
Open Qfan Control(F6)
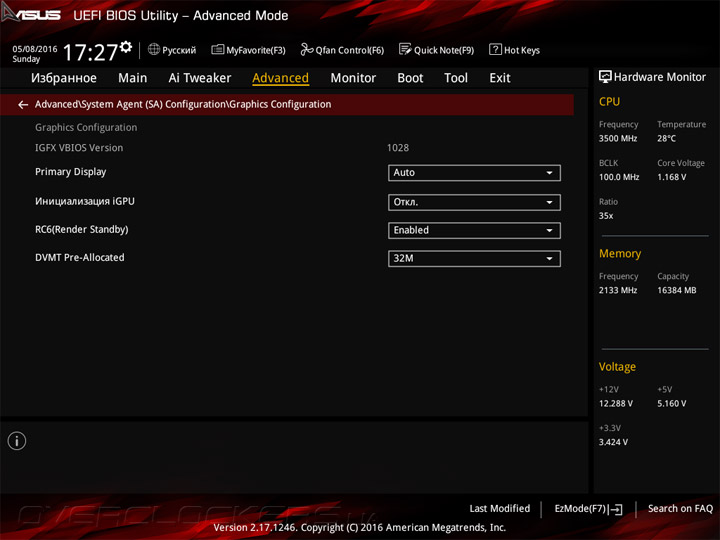(342, 50)
